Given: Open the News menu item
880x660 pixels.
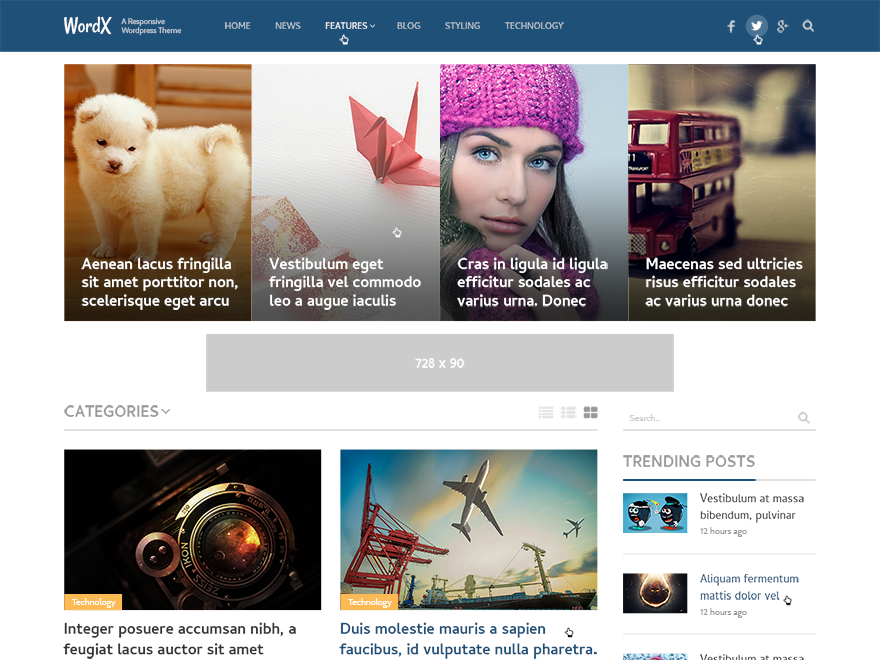Looking at the screenshot, I should 288,26.
